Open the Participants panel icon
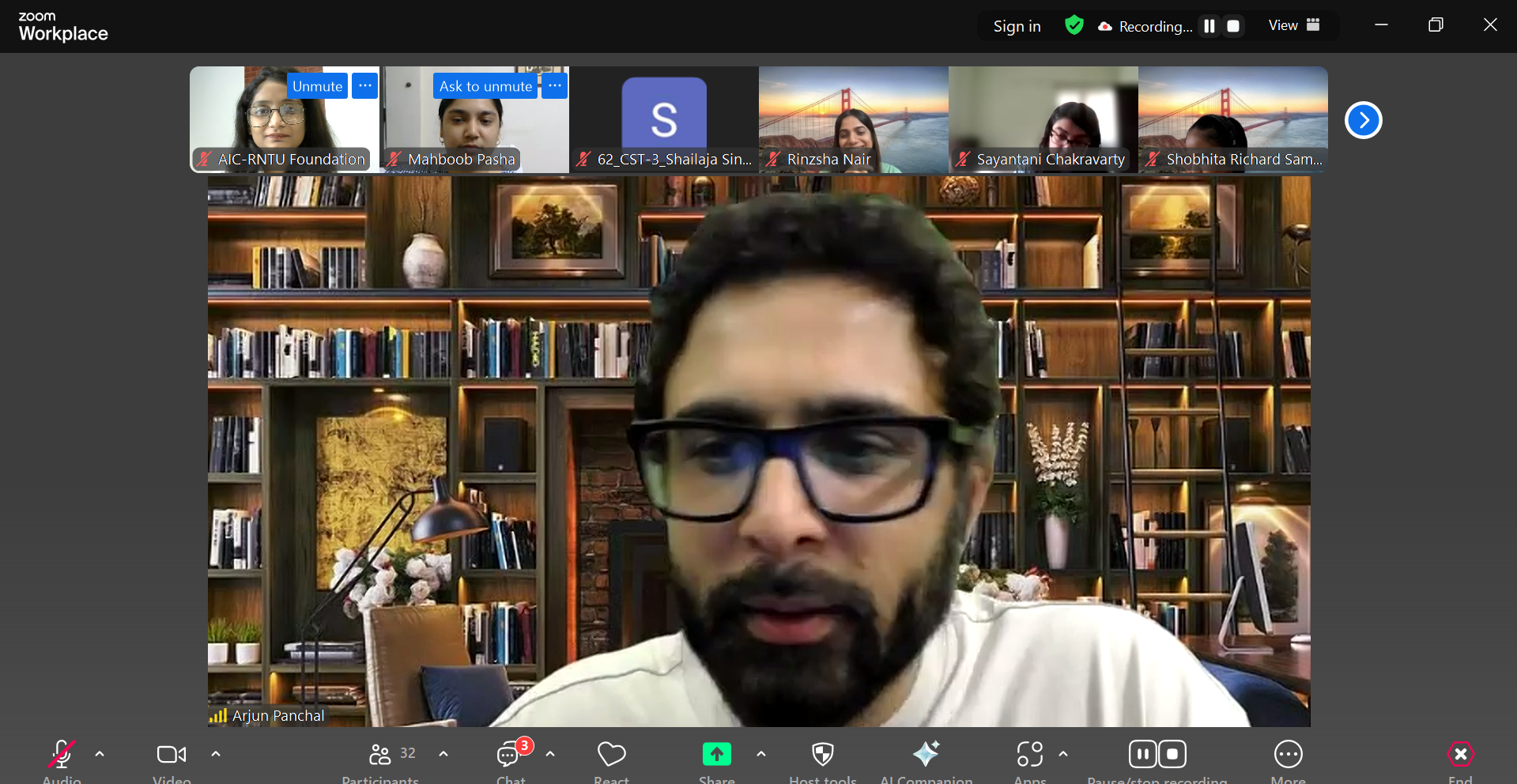1517x784 pixels. click(380, 755)
